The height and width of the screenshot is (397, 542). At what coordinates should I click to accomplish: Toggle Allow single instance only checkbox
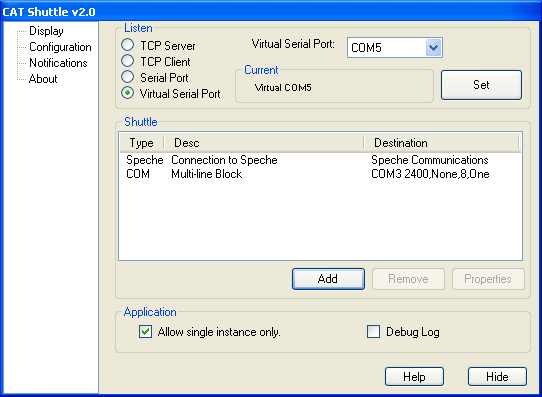146,332
